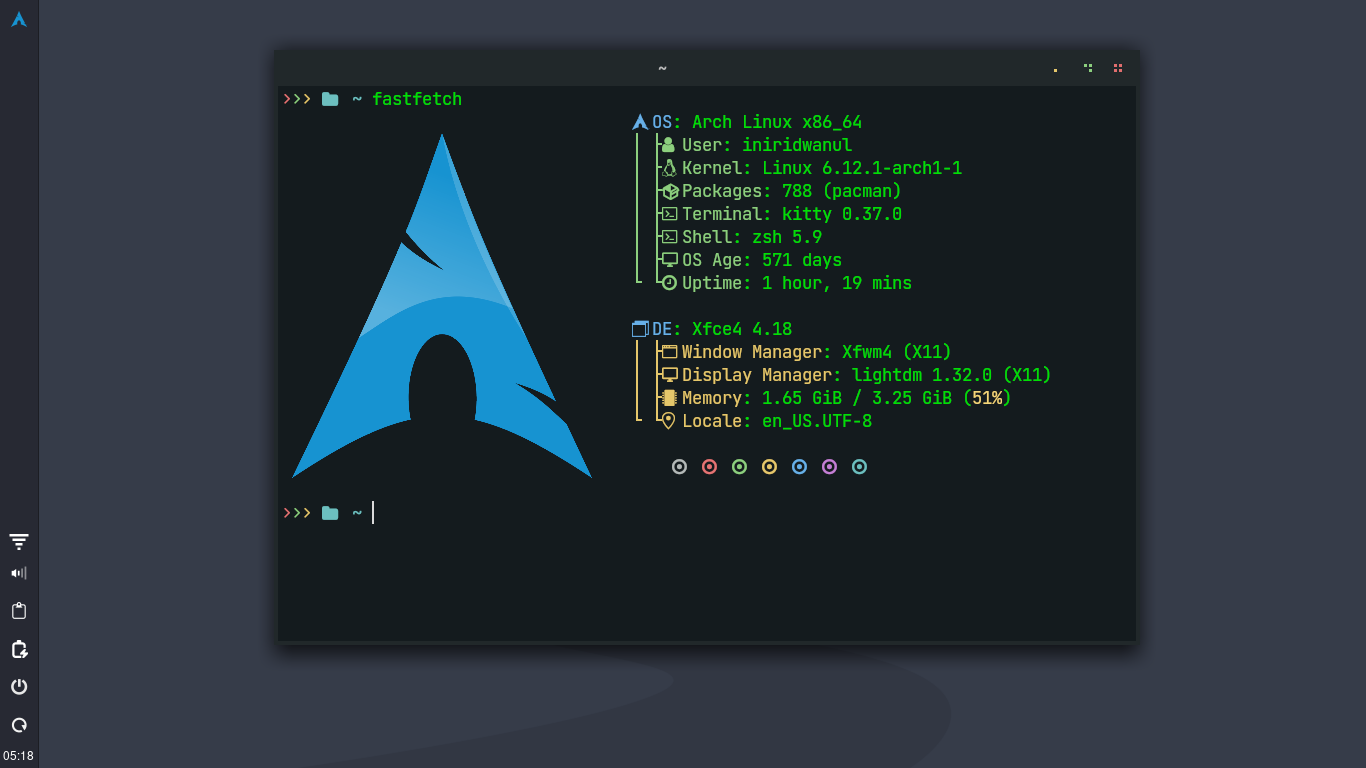Click the cyan color circle
The image size is (1366, 768).
click(x=859, y=467)
